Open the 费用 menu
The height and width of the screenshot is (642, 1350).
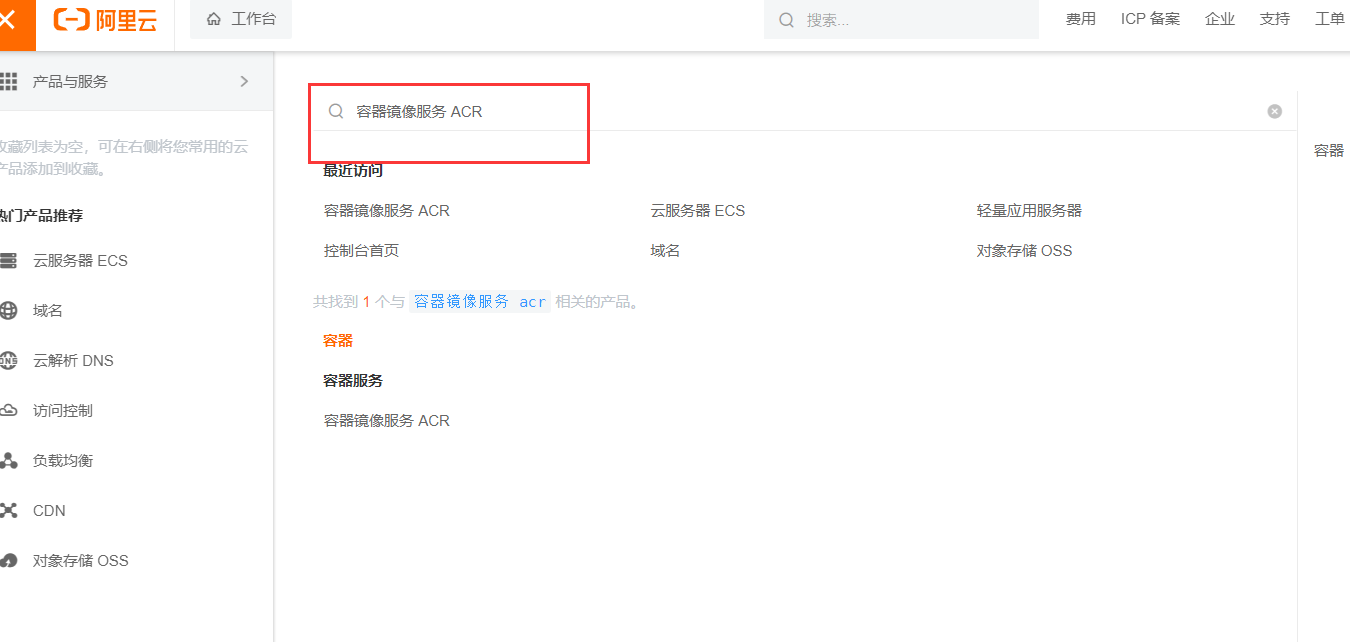(x=1081, y=19)
